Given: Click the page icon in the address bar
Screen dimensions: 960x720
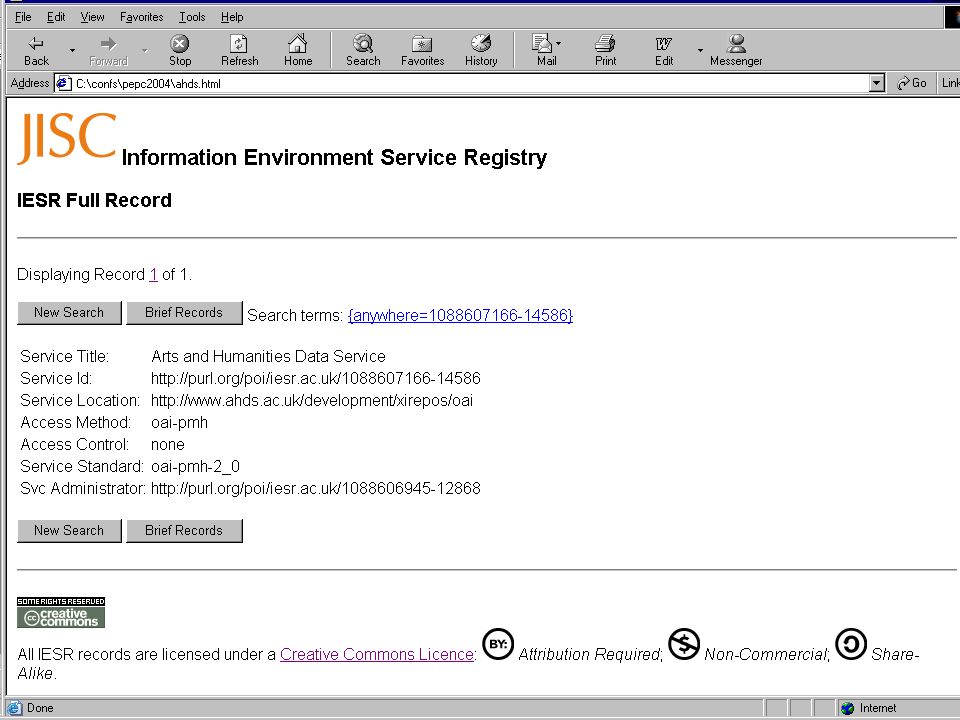Looking at the screenshot, I should tap(63, 83).
